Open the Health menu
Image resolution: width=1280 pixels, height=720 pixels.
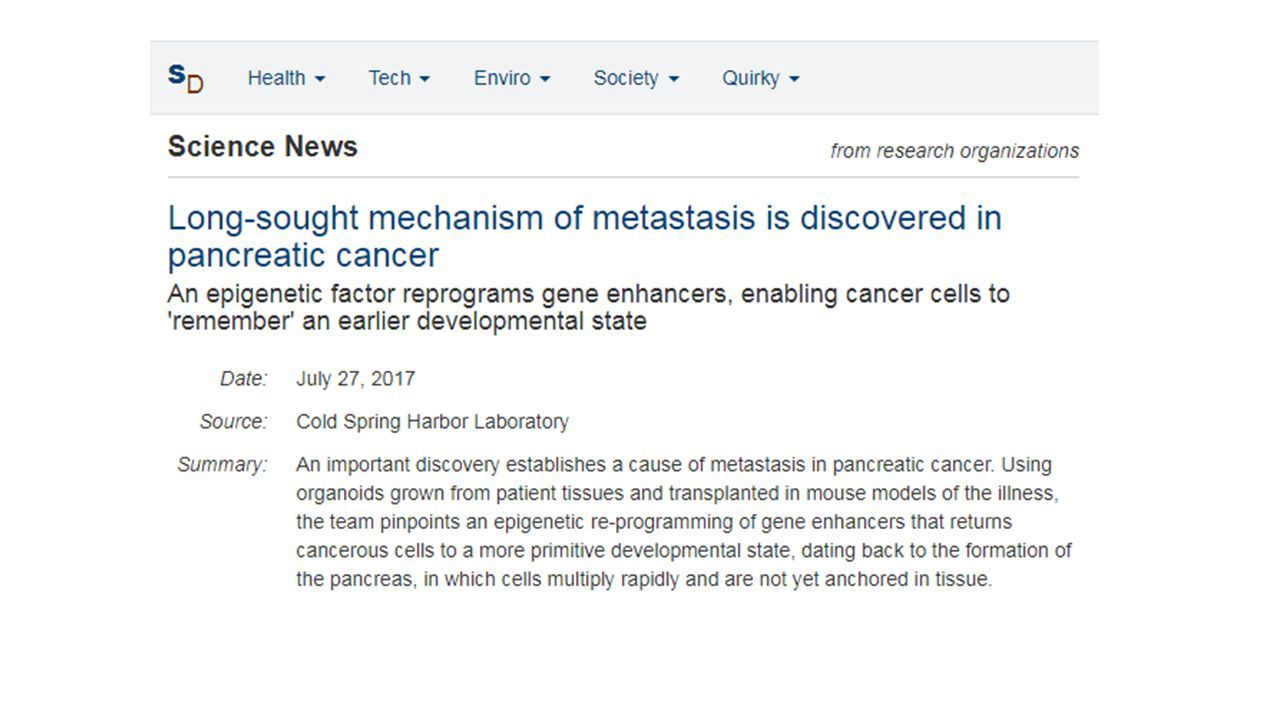tap(286, 78)
